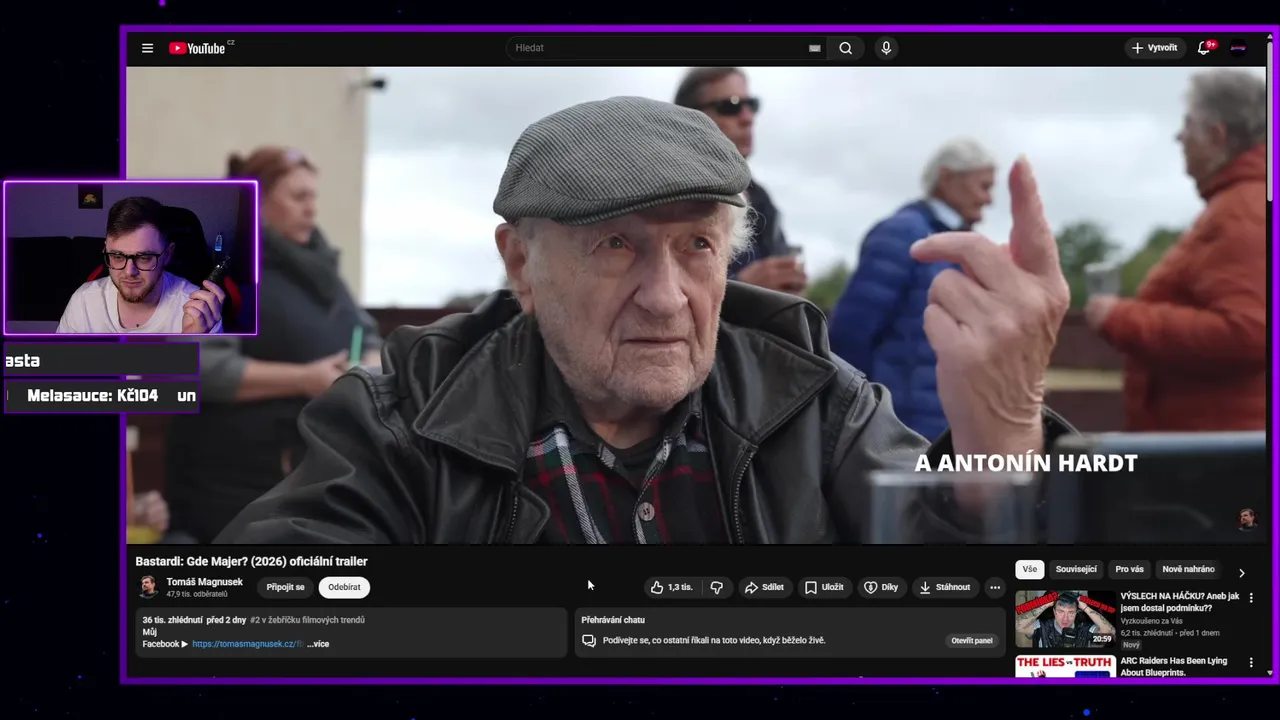Click the #2 v žebříčku filmových trendů text
The image size is (1280, 720).
point(307,620)
